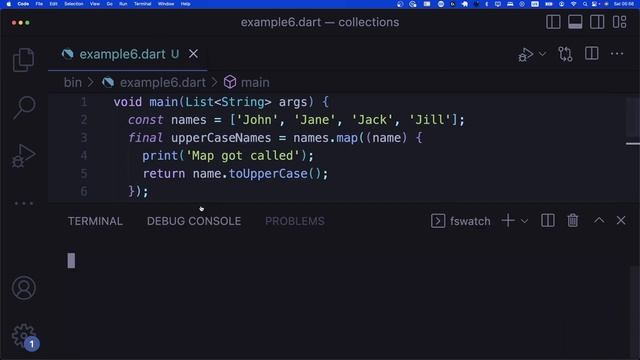Show additional views ellipsis in activity bar
640x360 pixels.
[24, 203]
